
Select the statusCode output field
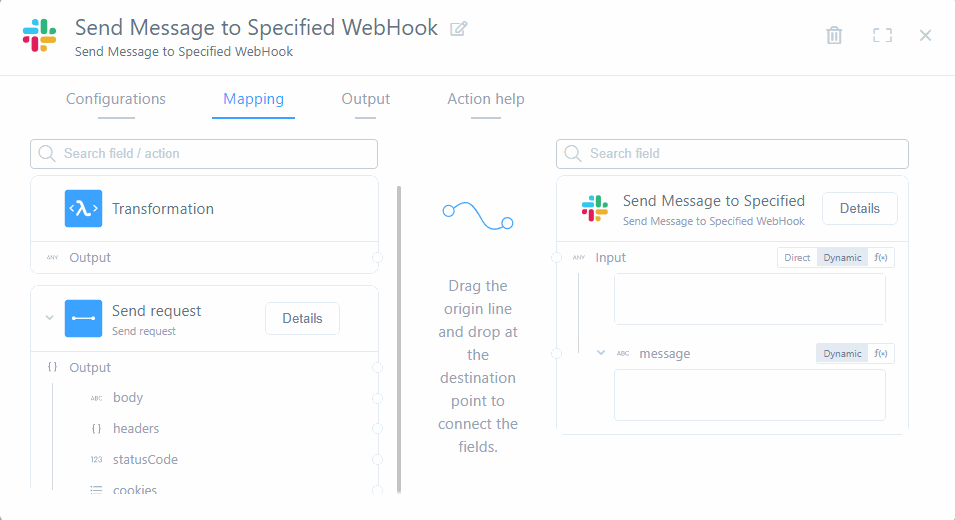[145, 460]
